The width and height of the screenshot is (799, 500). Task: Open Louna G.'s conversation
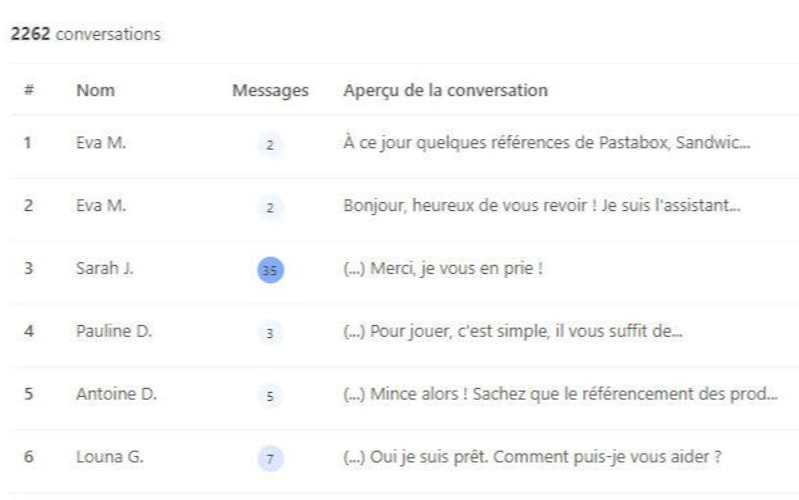tap(109, 457)
